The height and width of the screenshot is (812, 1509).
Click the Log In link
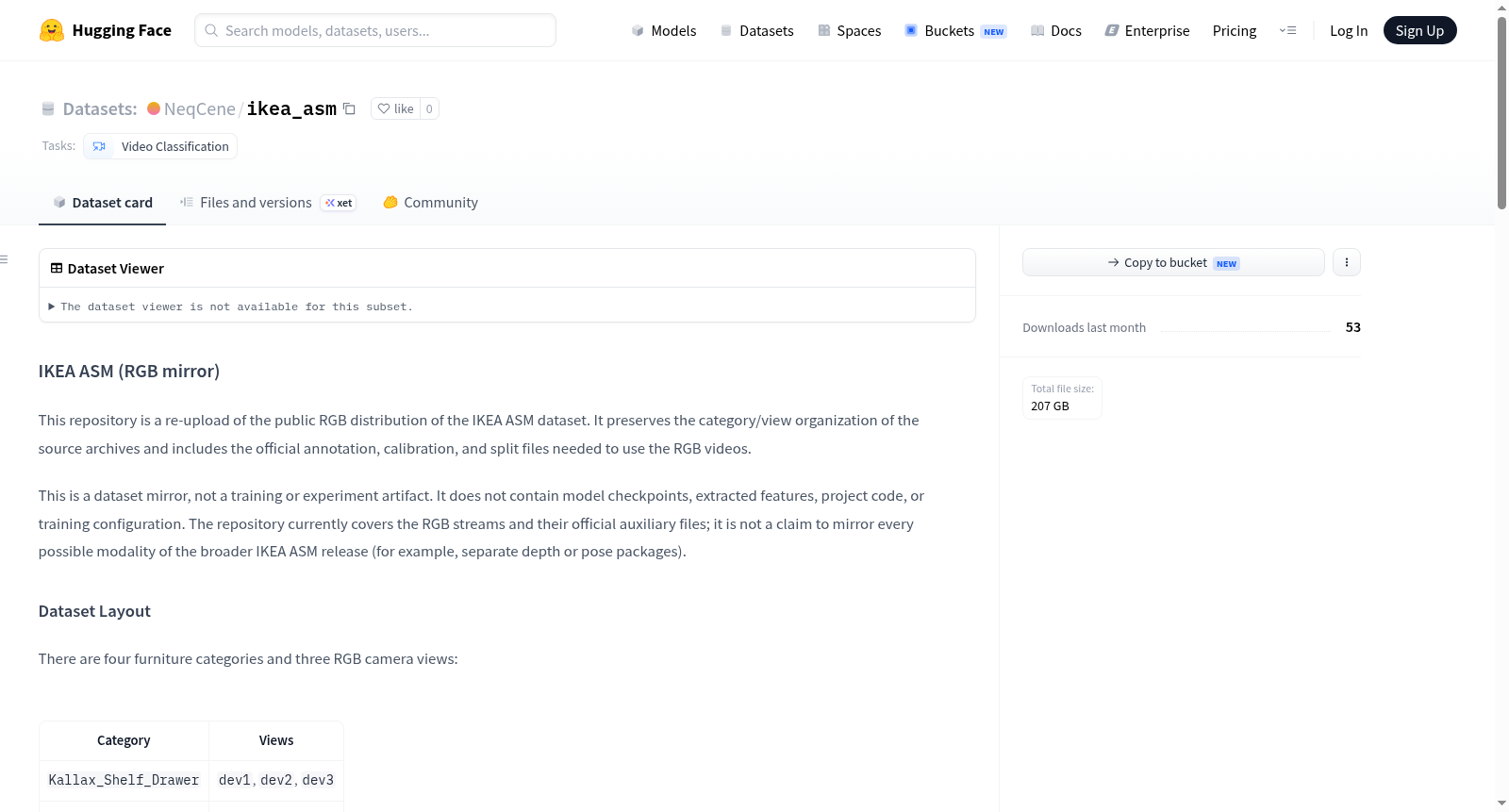point(1349,30)
